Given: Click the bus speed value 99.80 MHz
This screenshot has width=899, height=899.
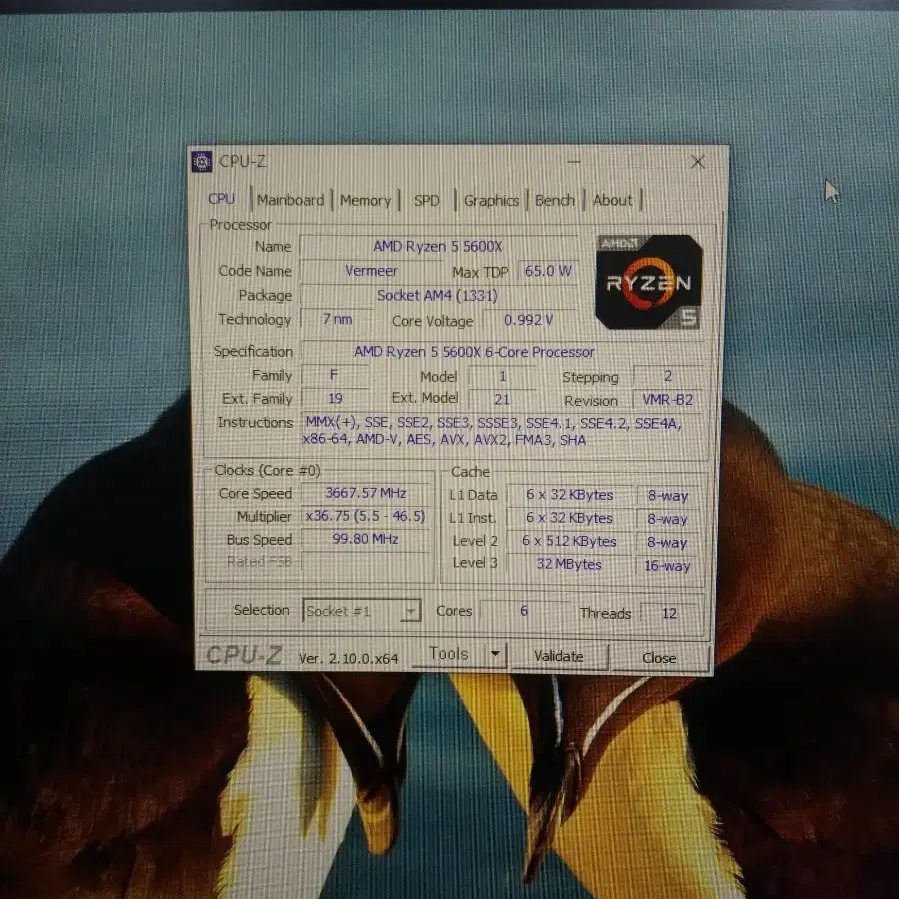Looking at the screenshot, I should [x=365, y=539].
